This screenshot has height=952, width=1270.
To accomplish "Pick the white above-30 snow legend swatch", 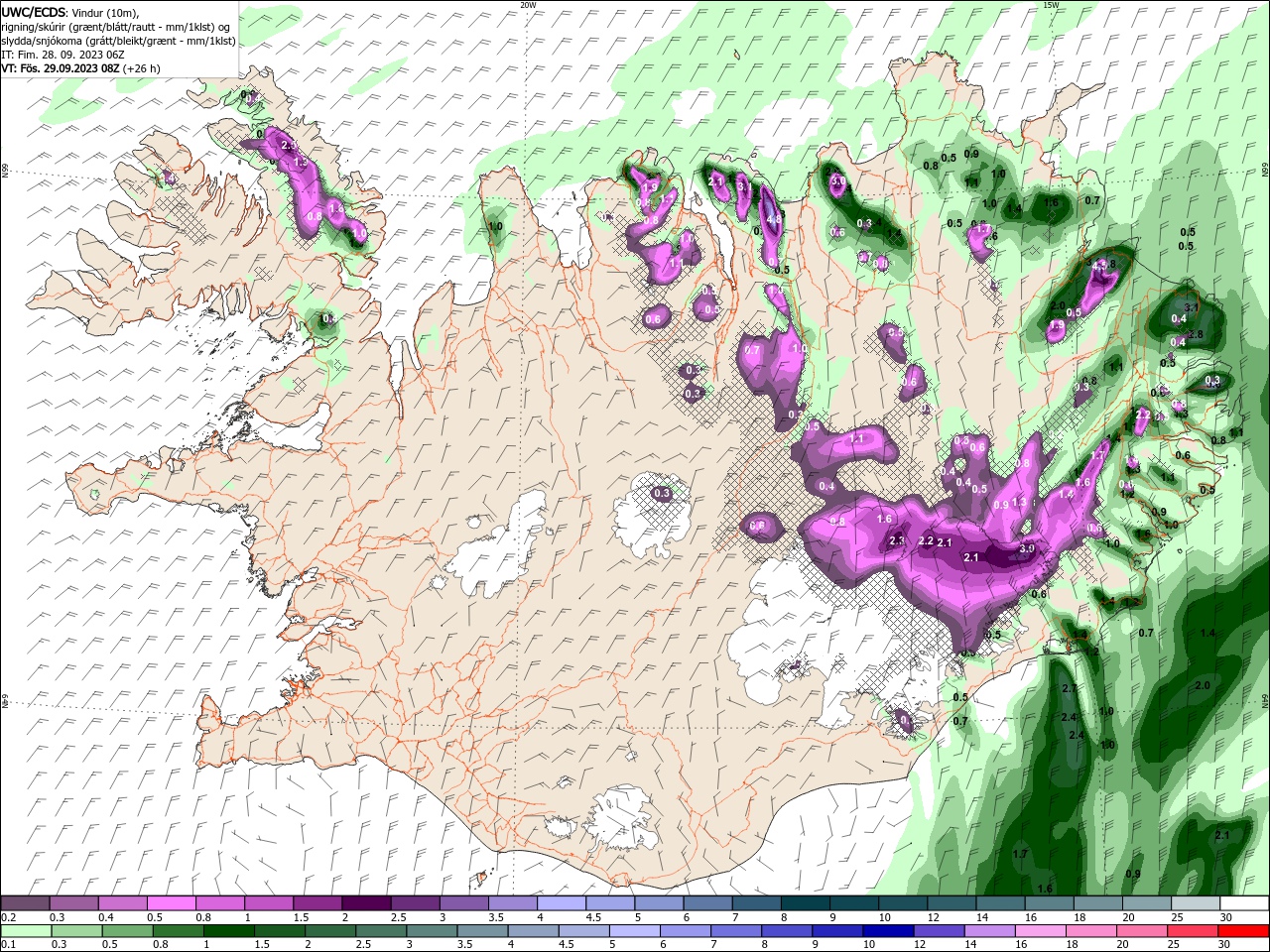I will (1245, 903).
